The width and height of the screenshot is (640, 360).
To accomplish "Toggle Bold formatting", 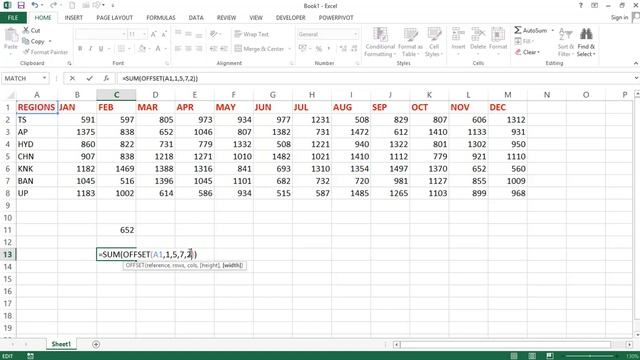I will click(80, 49).
